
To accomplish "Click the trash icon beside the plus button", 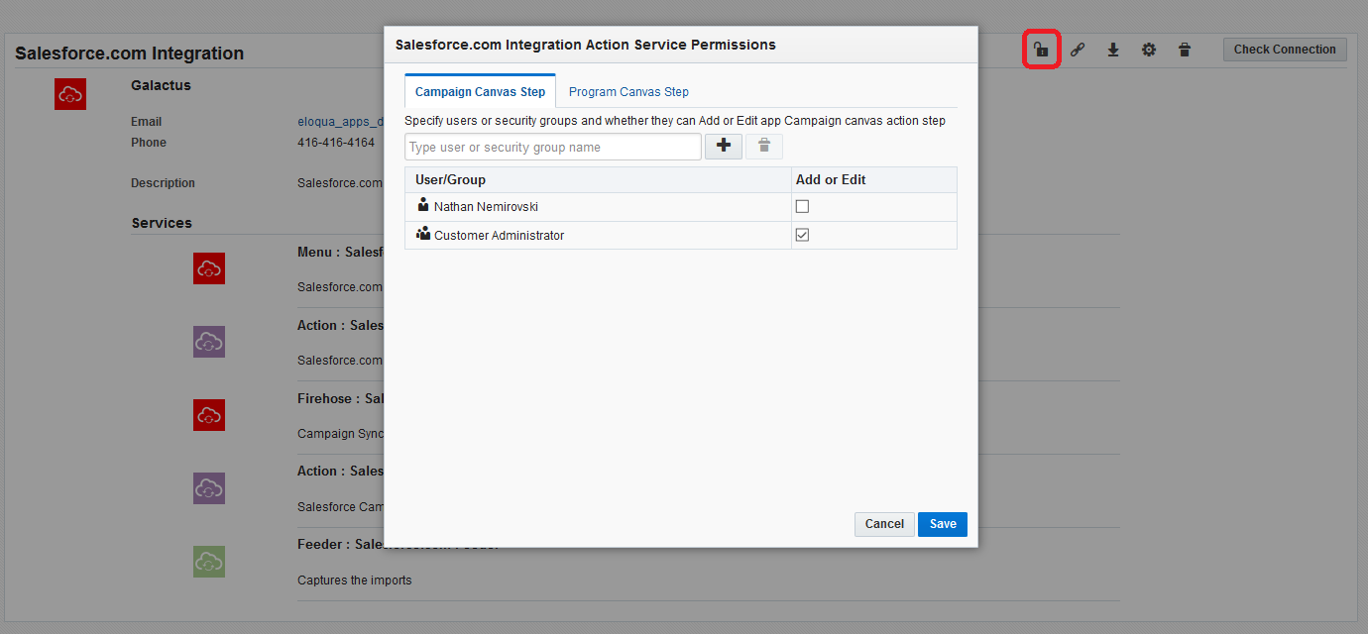I will [764, 146].
